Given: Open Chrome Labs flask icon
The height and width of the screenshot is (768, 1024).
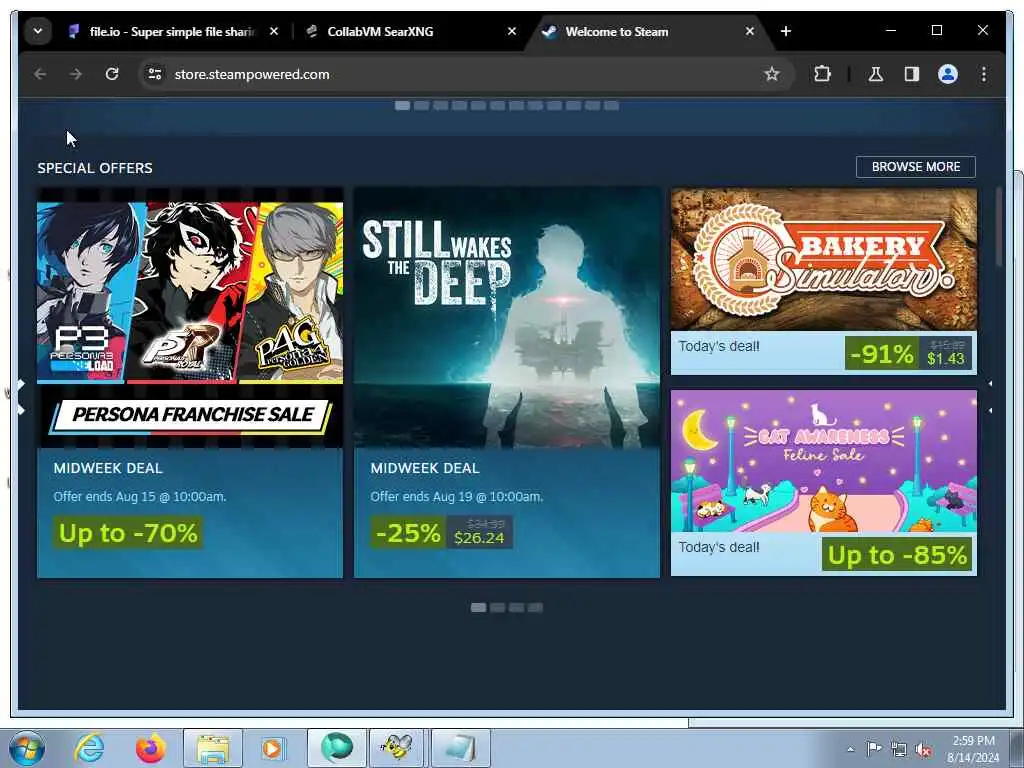Looking at the screenshot, I should [876, 74].
